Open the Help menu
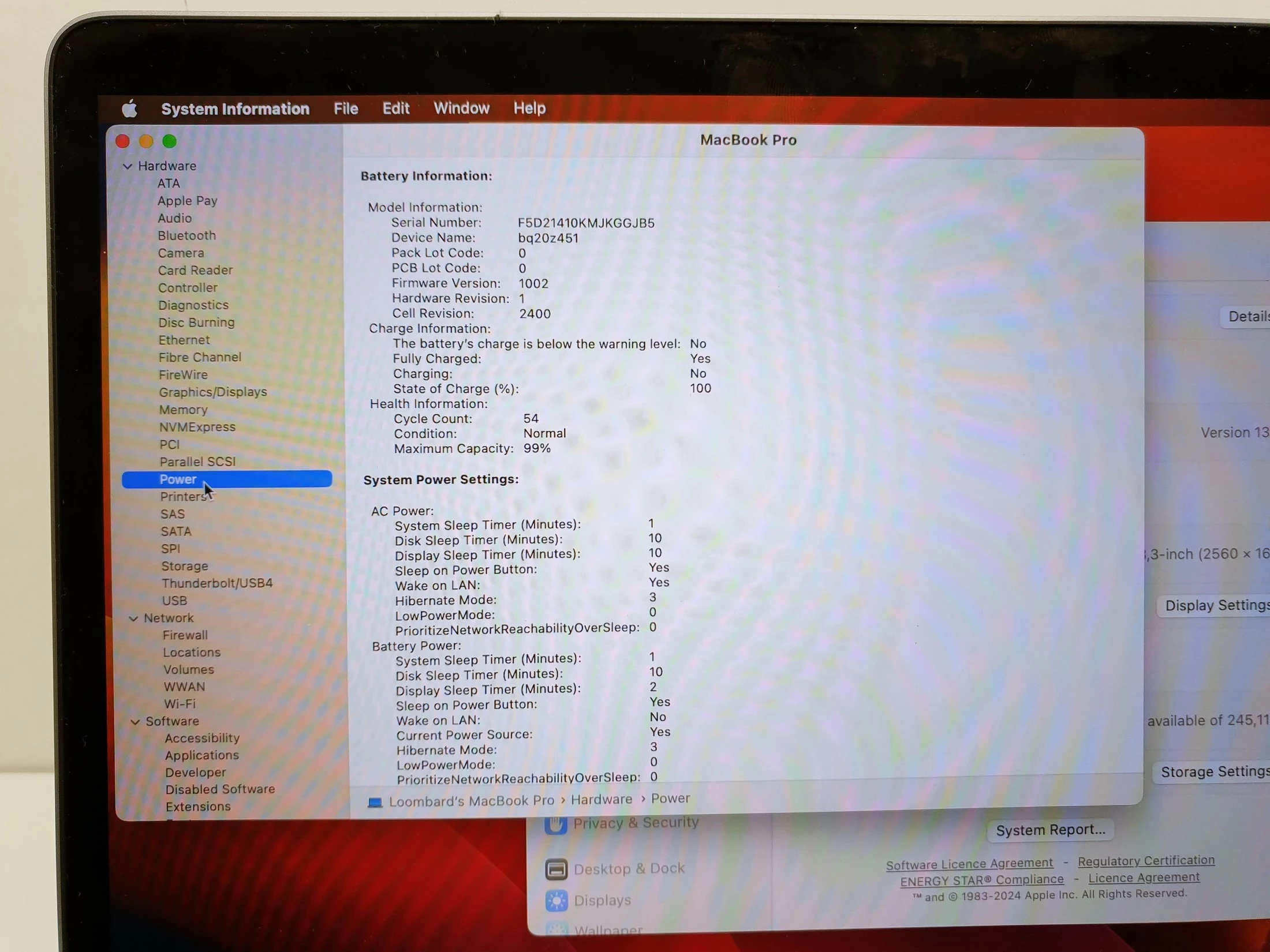The height and width of the screenshot is (952, 1270). coord(529,108)
